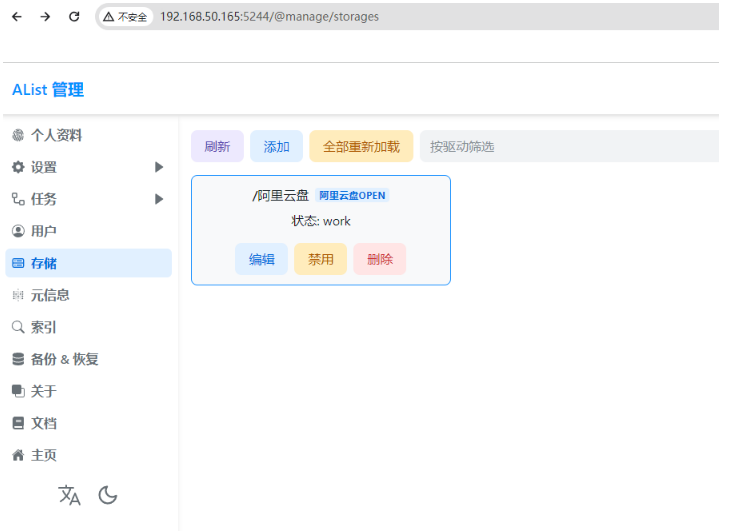
Task: Reload the page using browser refresh button
Action: click(74, 17)
